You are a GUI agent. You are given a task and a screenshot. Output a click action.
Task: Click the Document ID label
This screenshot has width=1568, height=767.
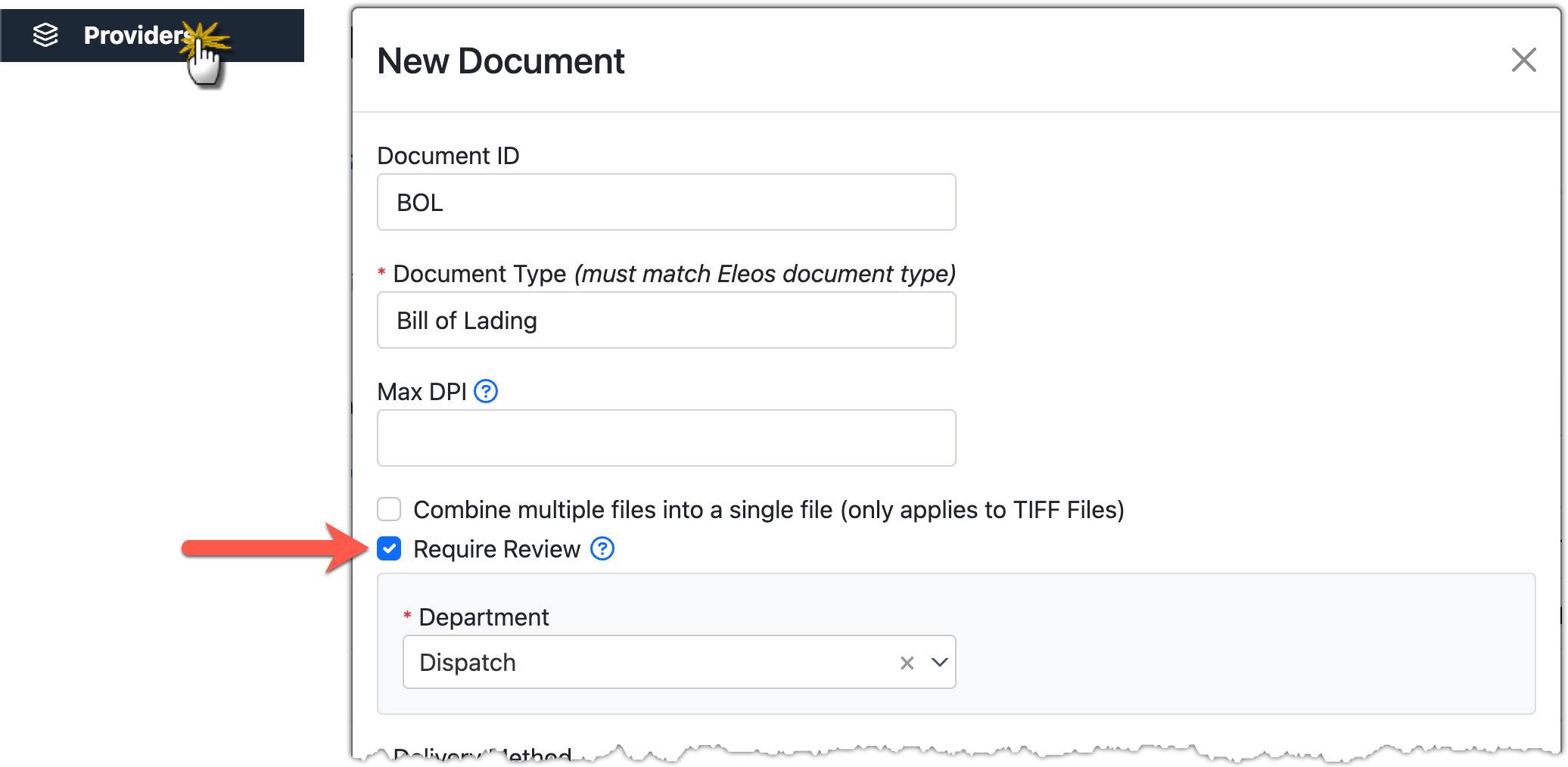448,156
